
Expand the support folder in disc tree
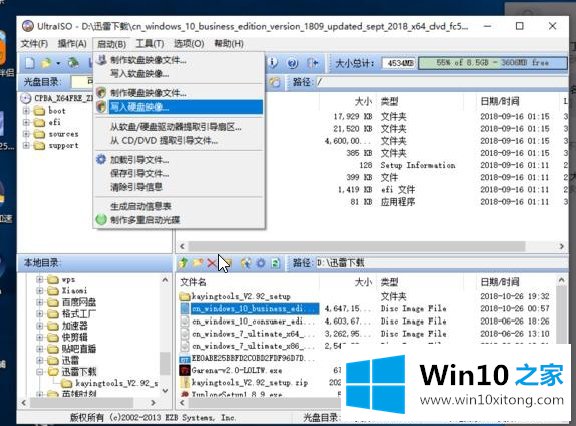point(26,145)
